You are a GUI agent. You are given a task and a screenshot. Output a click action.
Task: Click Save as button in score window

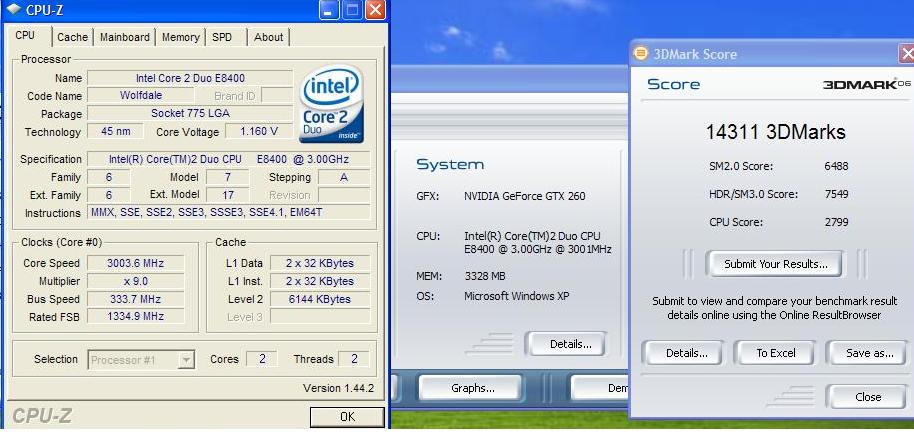(868, 353)
